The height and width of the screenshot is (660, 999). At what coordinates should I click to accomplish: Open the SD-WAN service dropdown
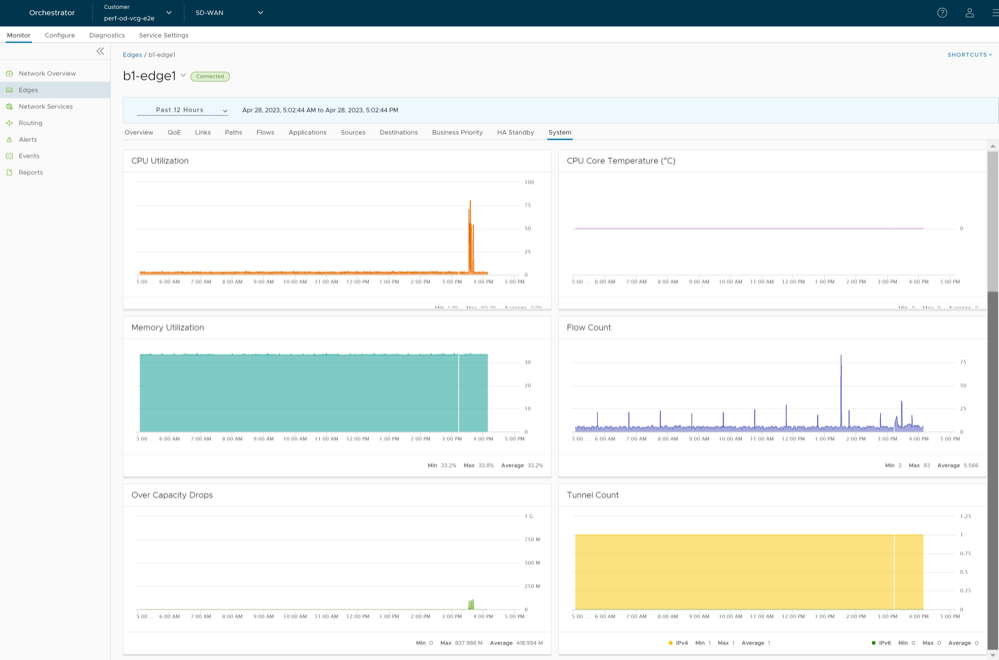point(260,13)
